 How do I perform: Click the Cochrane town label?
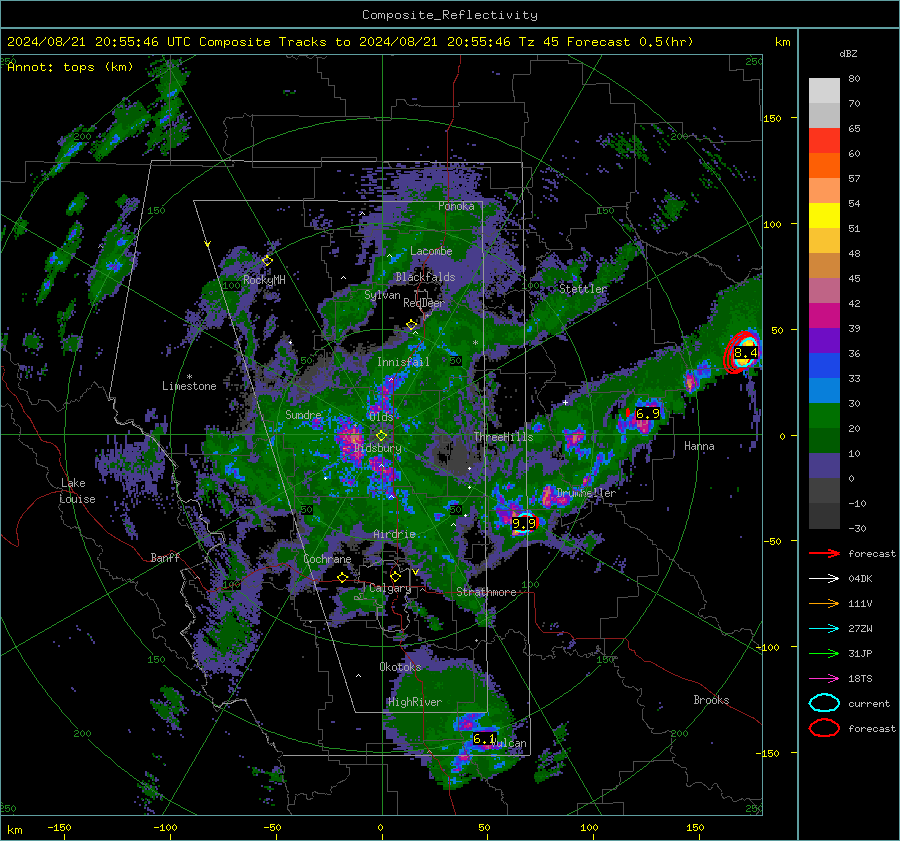click(327, 559)
